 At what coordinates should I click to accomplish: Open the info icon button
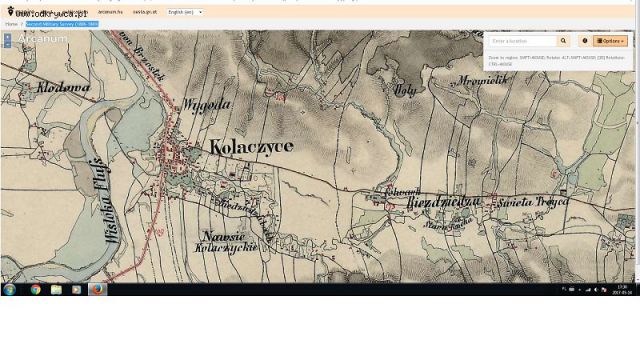pos(585,41)
